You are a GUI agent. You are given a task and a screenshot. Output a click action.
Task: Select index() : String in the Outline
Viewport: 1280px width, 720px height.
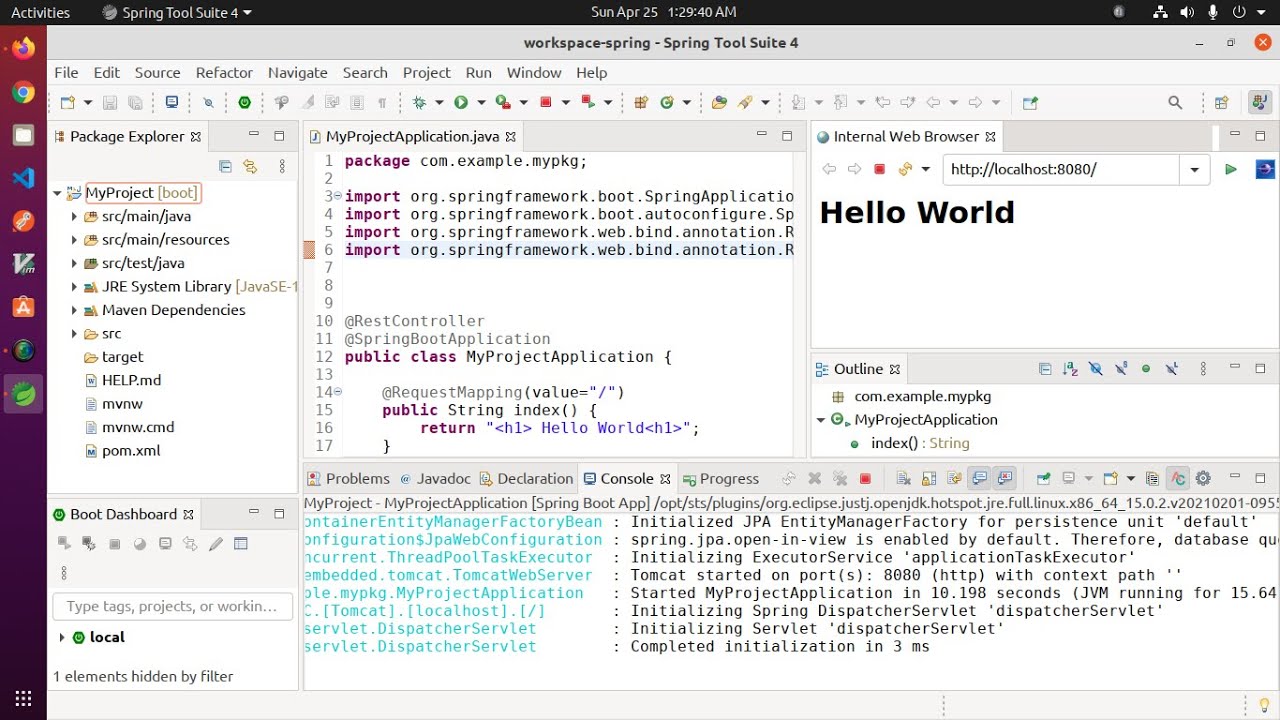[x=920, y=443]
